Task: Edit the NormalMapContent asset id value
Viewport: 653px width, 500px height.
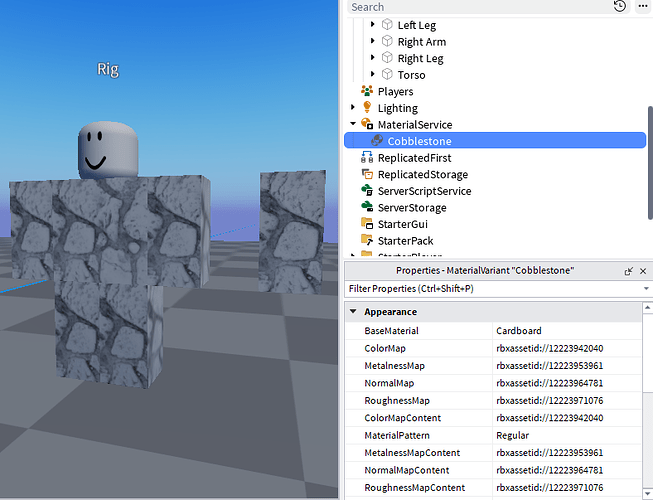Action: (566, 470)
